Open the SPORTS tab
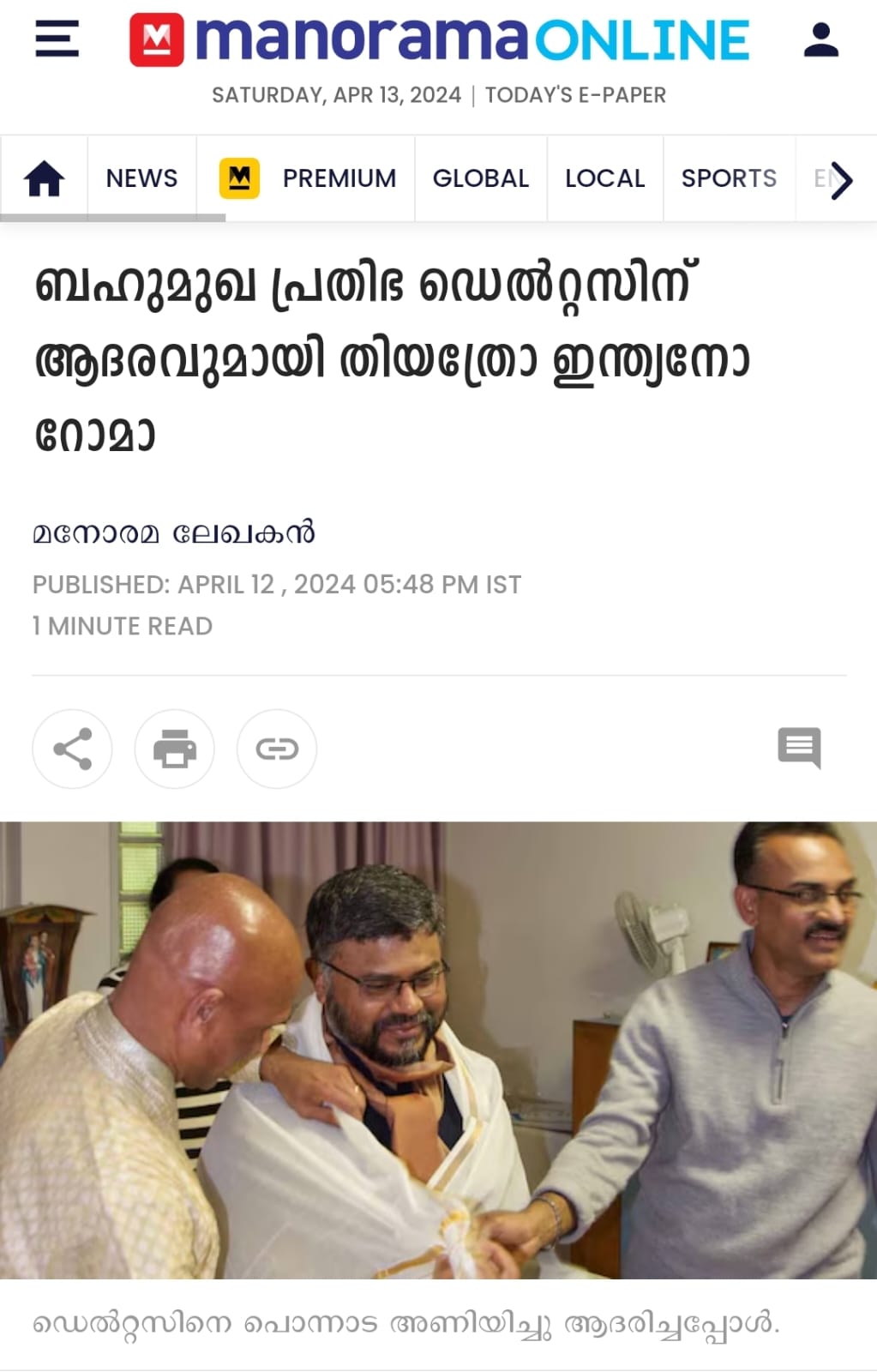The height and width of the screenshot is (1372, 877). click(x=729, y=178)
